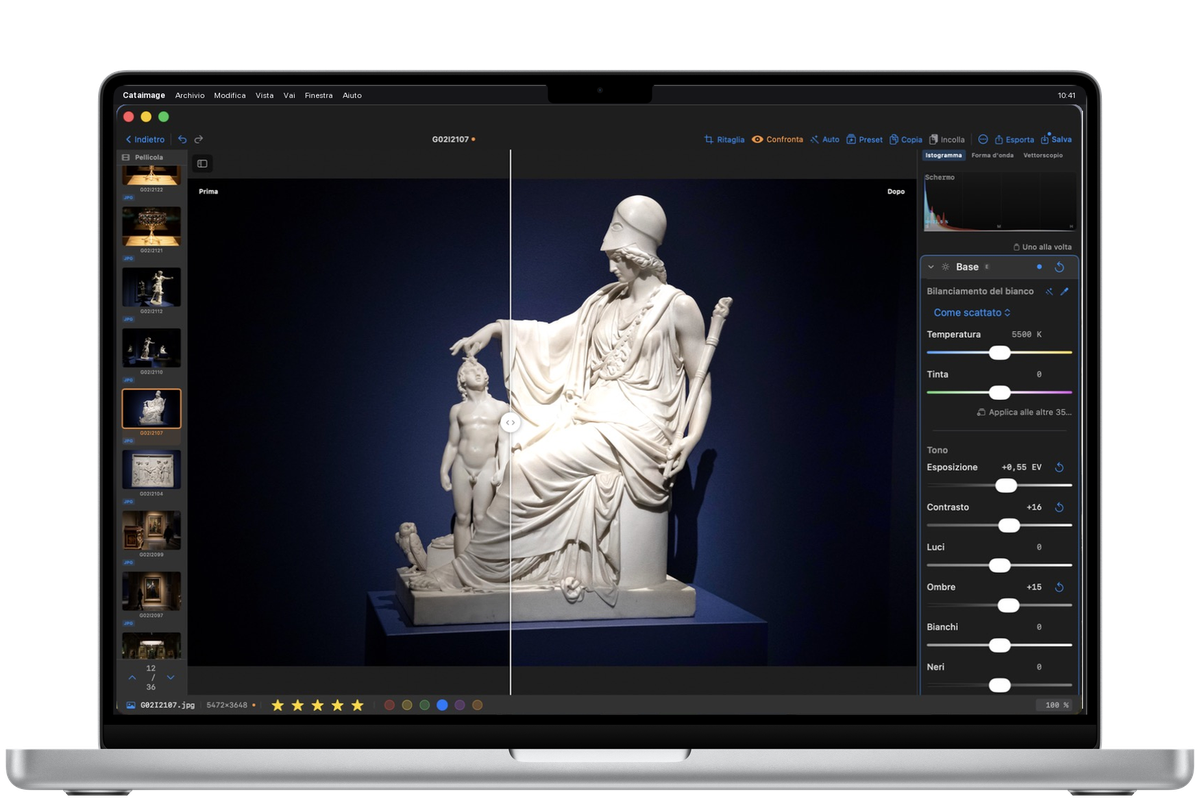Undo the last edit
Screen dimensions: 1200x800
182,139
